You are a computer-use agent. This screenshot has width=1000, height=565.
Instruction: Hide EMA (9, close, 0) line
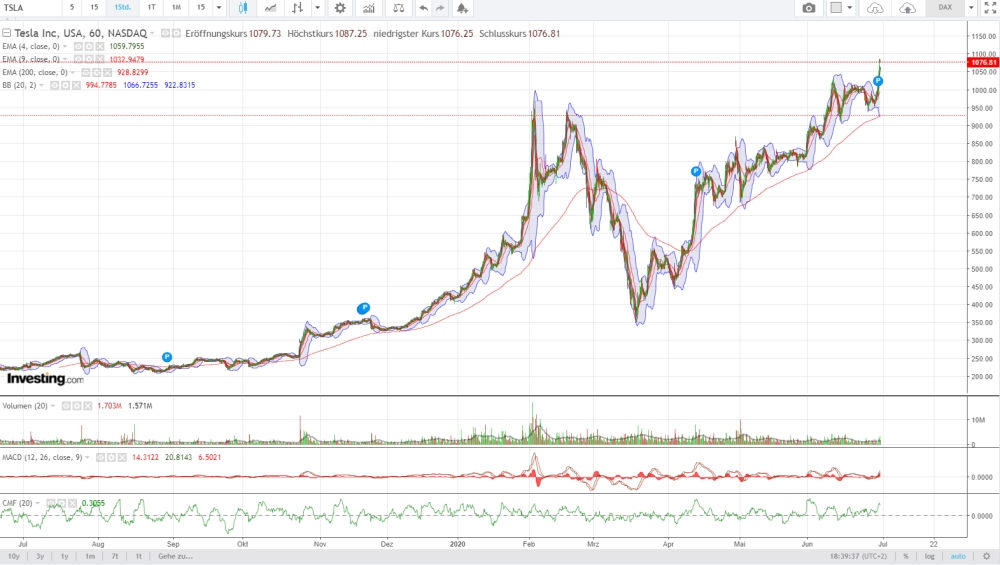[x=78, y=59]
